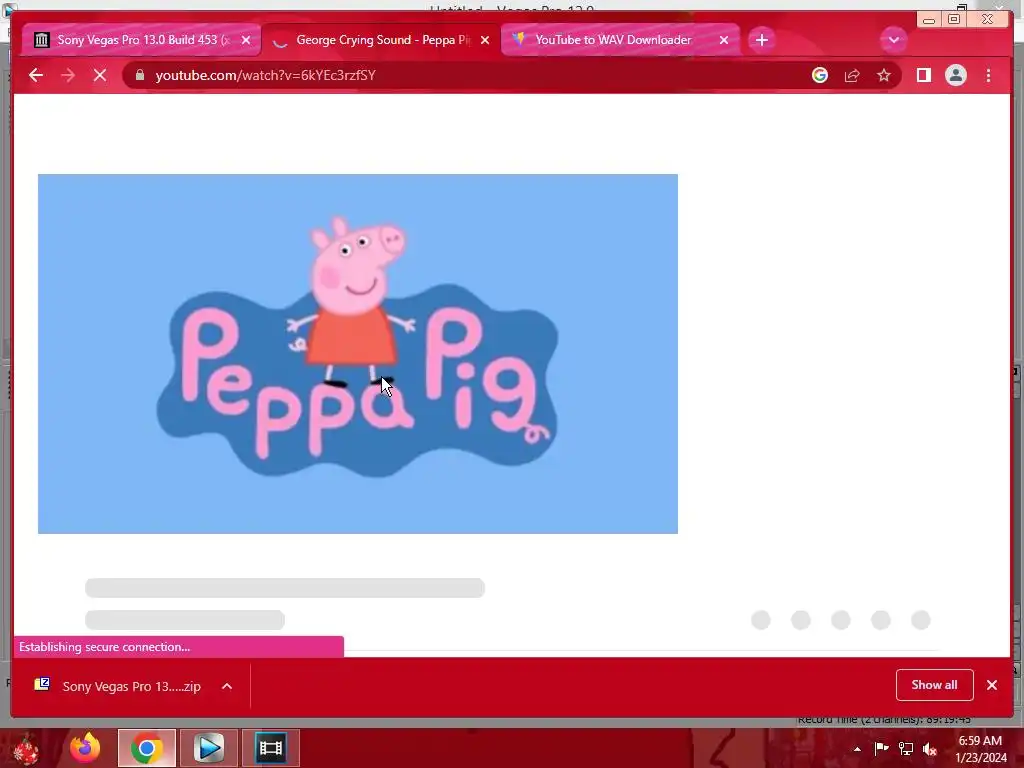Open the tab search dropdown

[893, 40]
